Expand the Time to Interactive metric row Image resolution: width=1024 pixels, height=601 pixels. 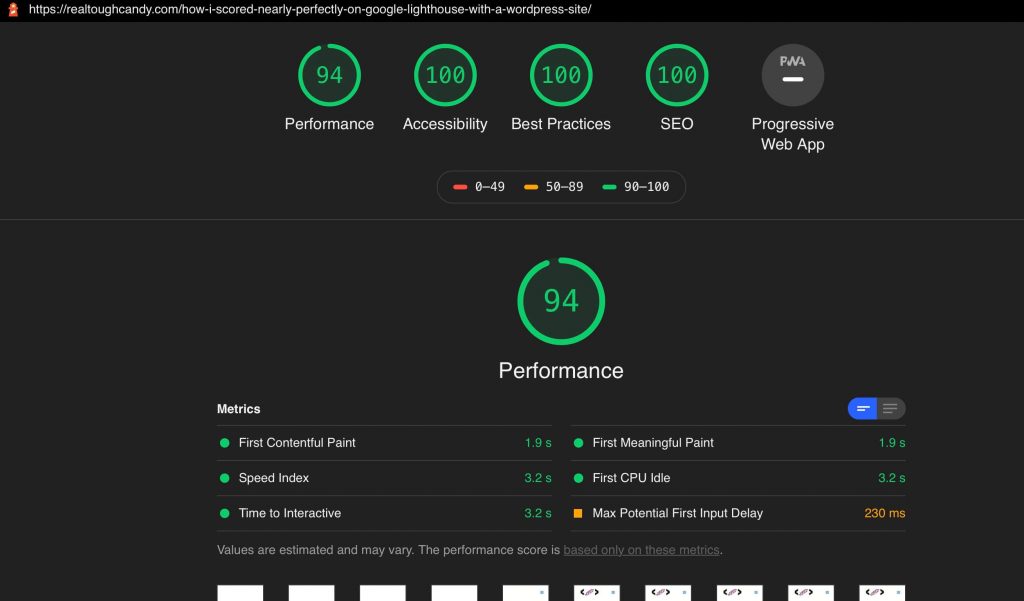pos(384,513)
